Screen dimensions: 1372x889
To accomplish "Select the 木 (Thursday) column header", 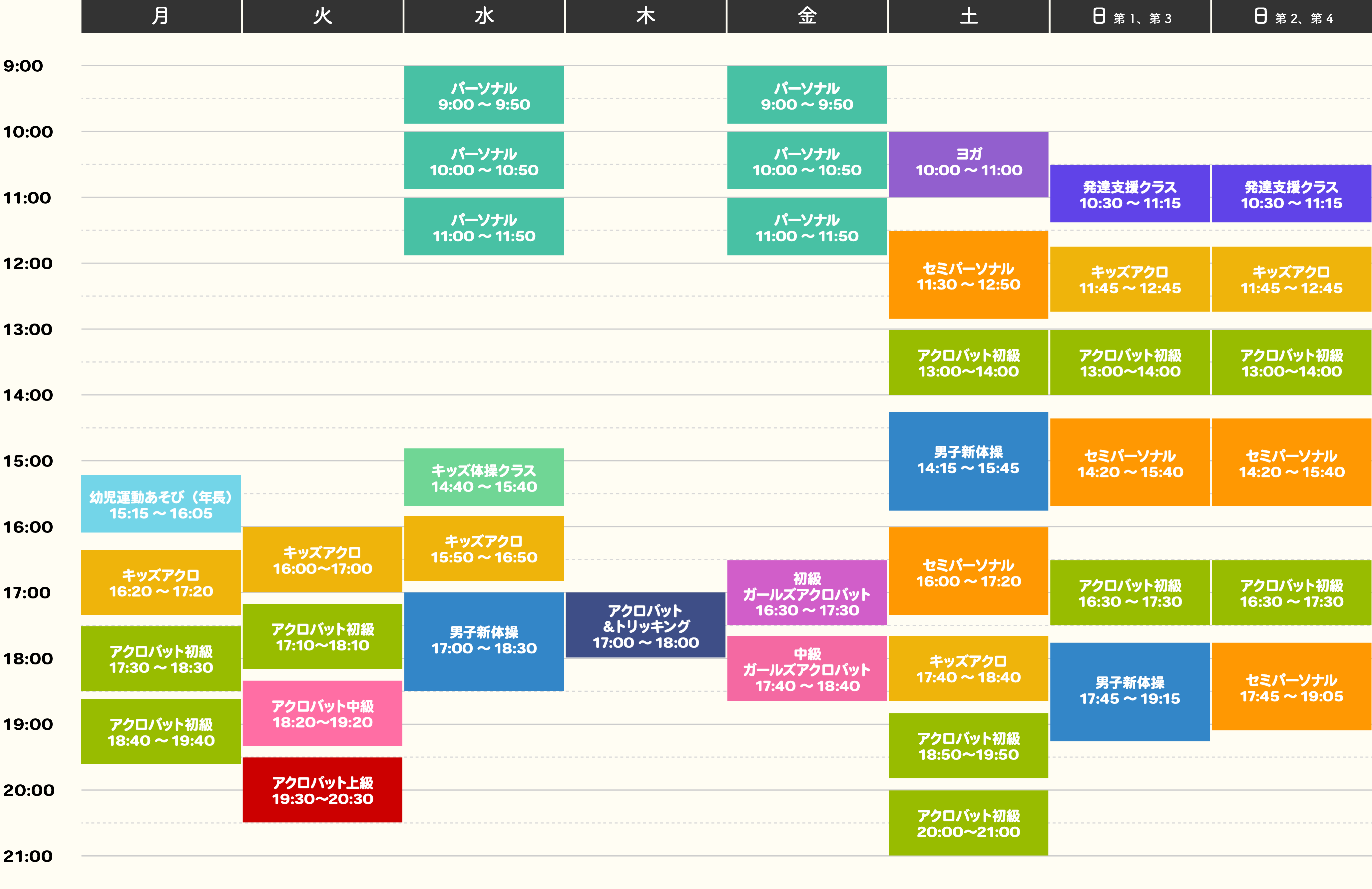I will coord(645,16).
